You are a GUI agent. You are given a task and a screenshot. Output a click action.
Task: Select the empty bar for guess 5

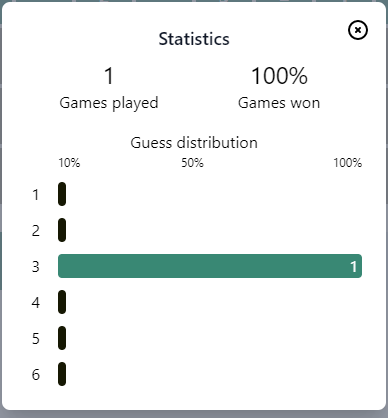(62, 338)
